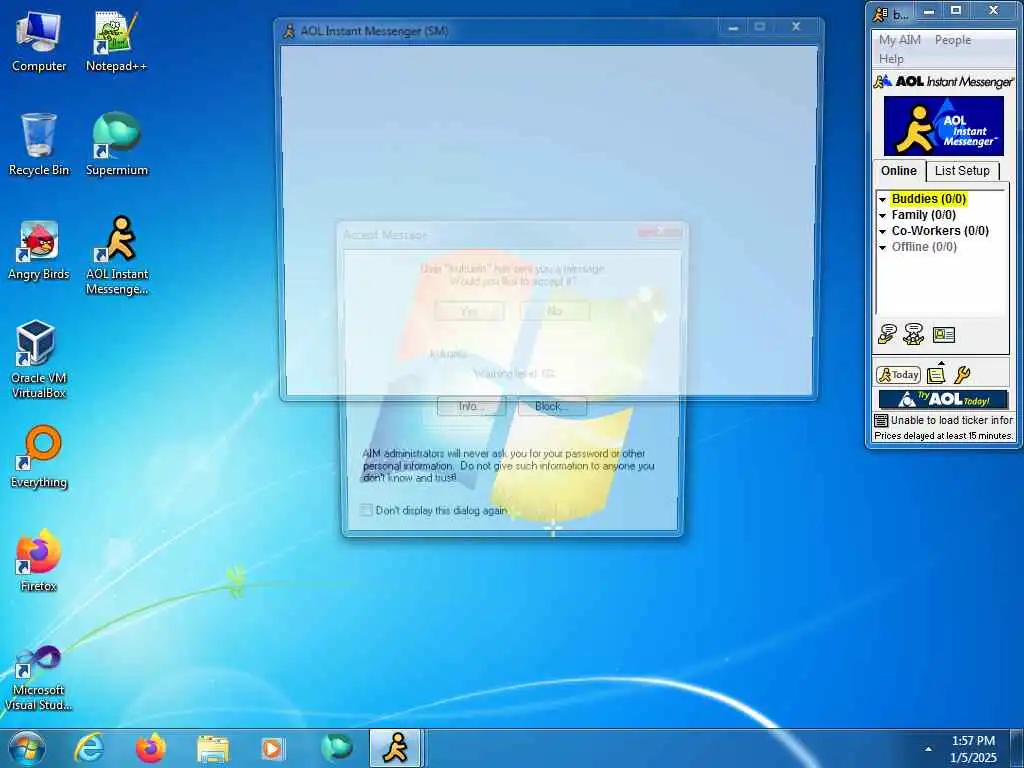Select the Everything desktop shortcut

[39, 457]
